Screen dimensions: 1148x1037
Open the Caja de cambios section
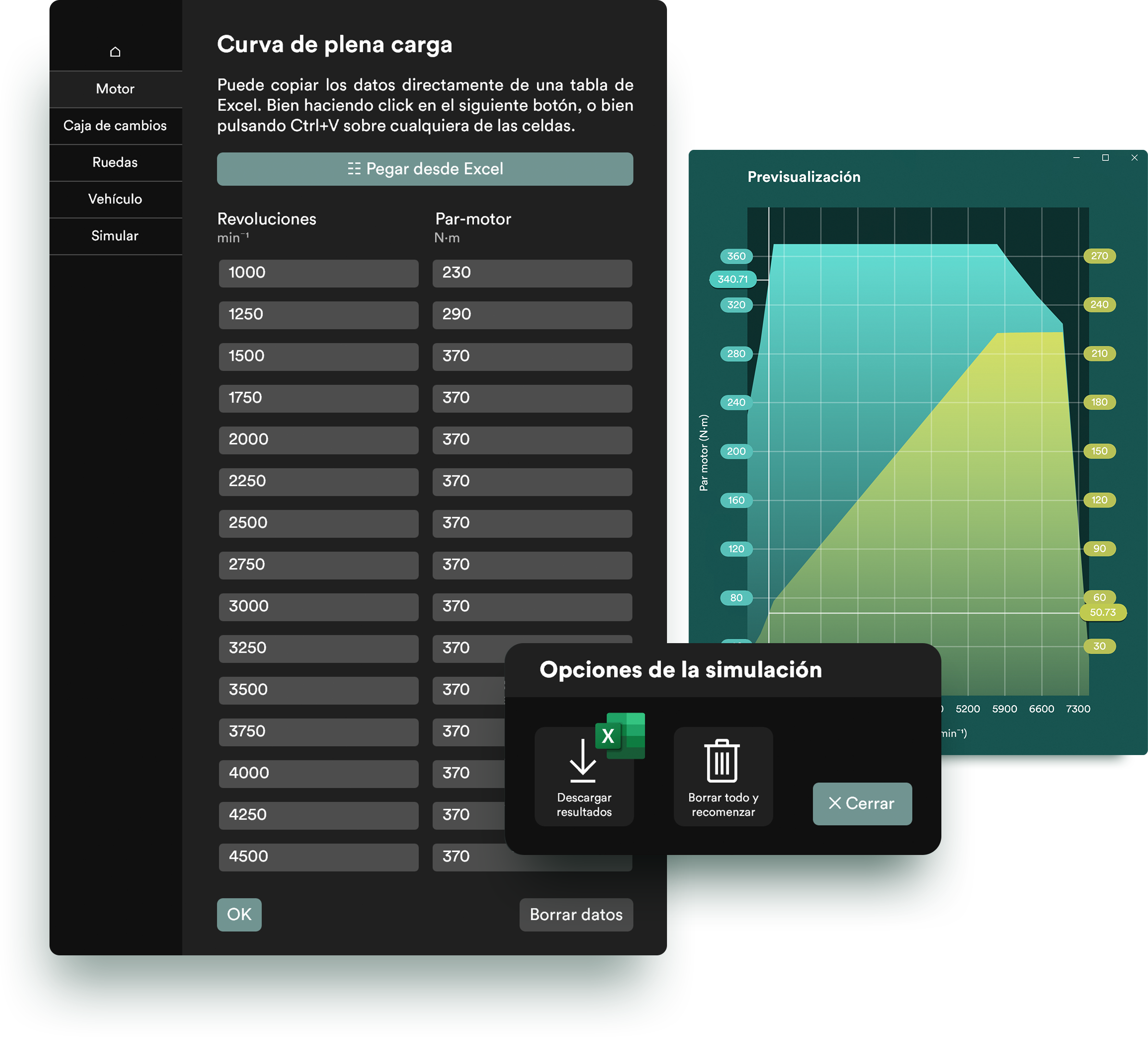pyautogui.click(x=116, y=126)
